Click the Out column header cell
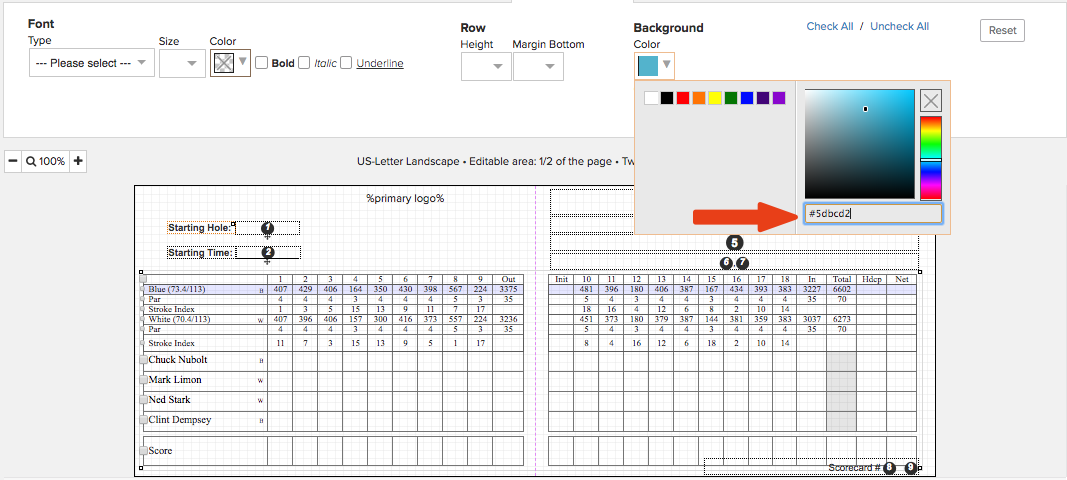 click(x=508, y=279)
